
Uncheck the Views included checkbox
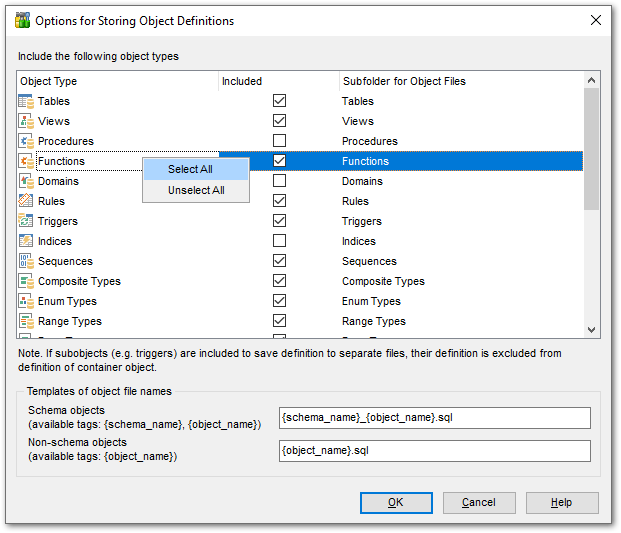pyautogui.click(x=279, y=120)
